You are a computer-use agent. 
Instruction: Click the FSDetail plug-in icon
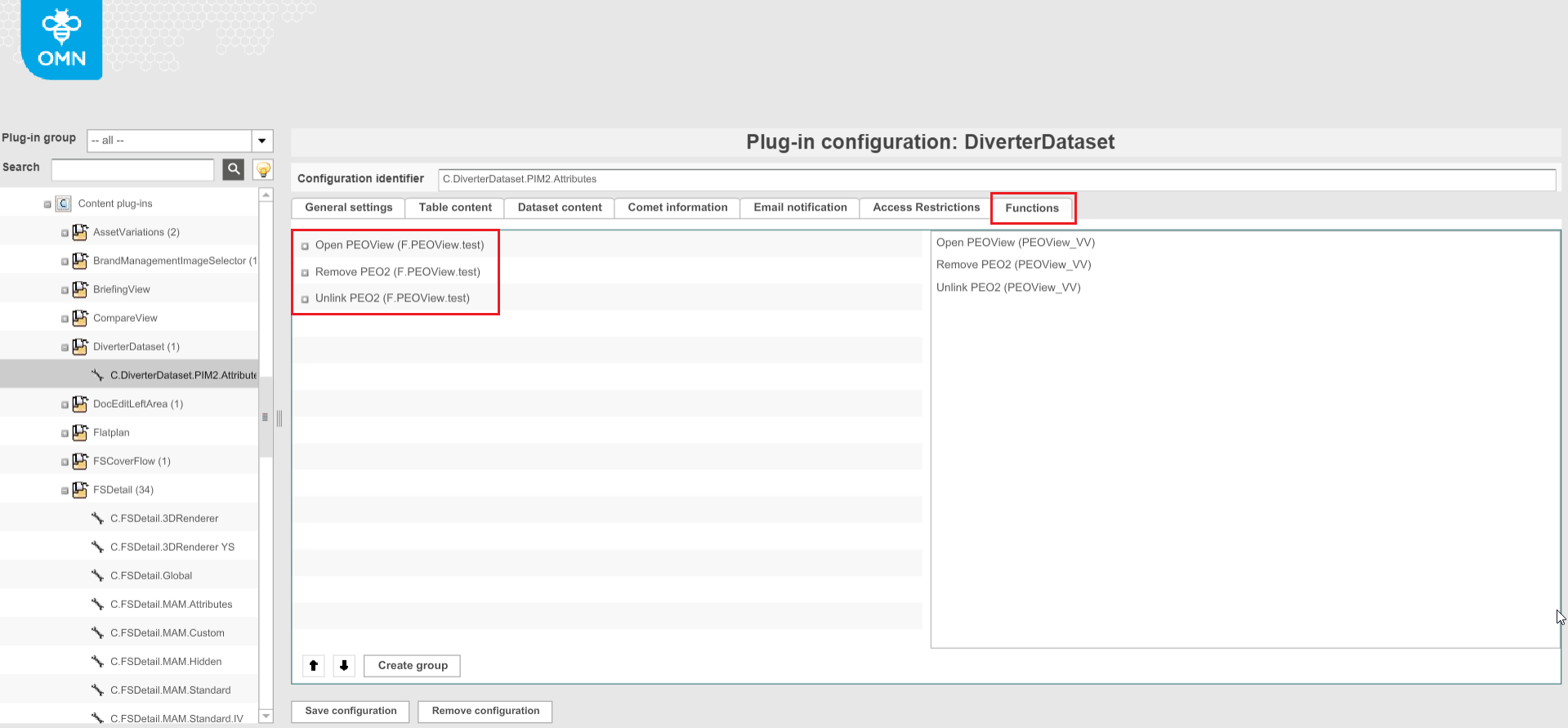click(x=79, y=489)
